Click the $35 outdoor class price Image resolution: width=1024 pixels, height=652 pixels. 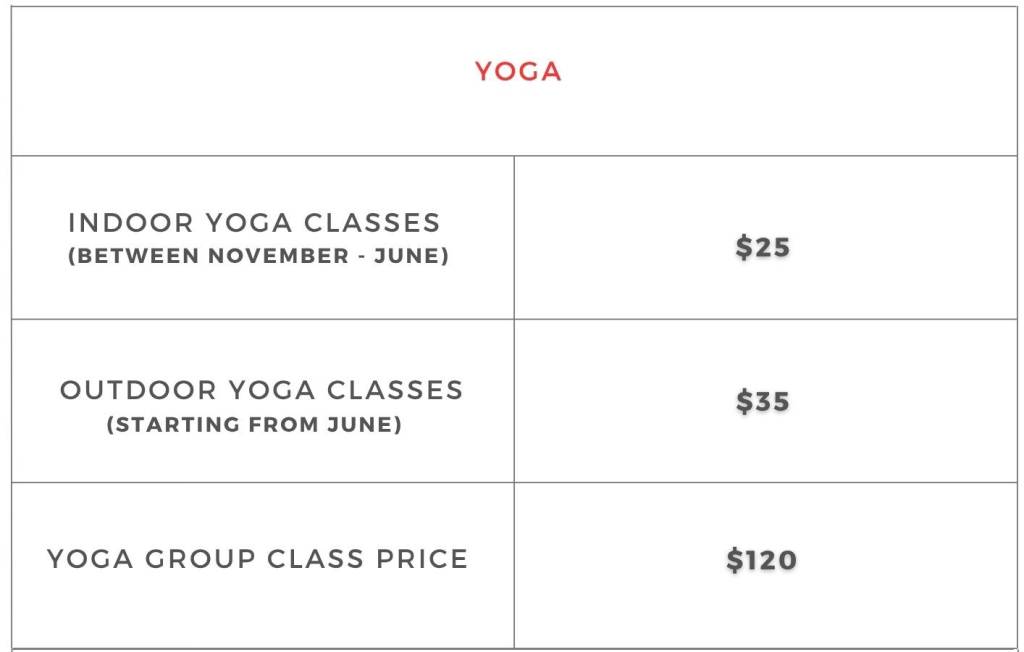tap(762, 401)
